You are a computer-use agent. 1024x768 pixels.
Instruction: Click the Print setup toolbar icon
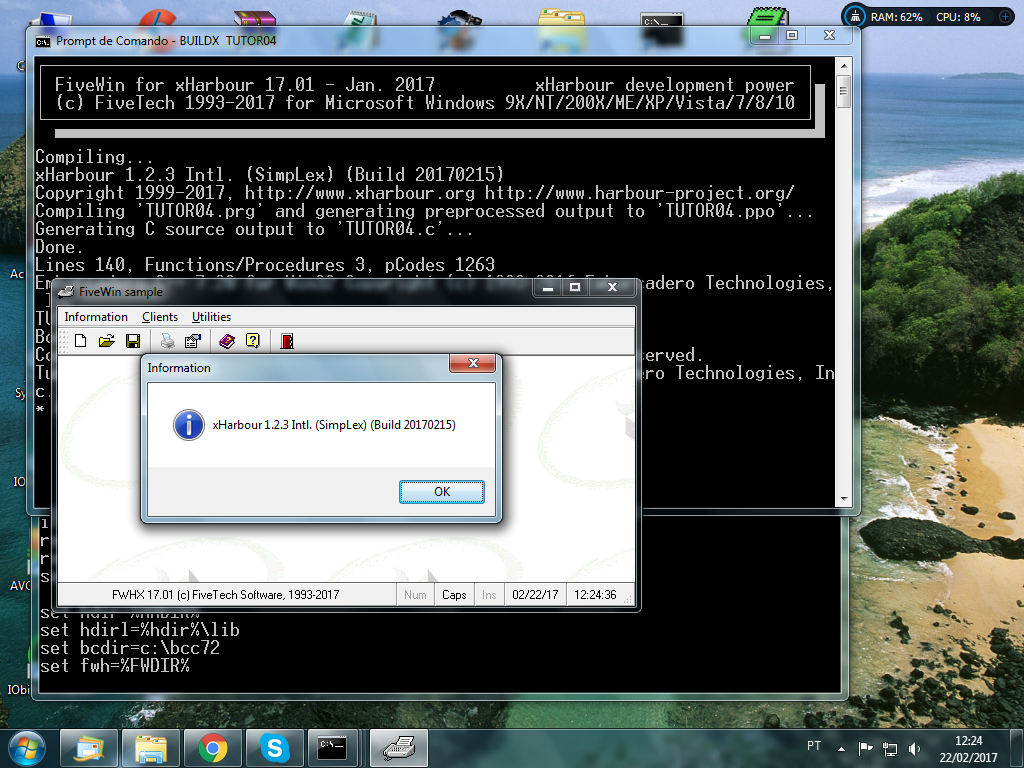(193, 341)
